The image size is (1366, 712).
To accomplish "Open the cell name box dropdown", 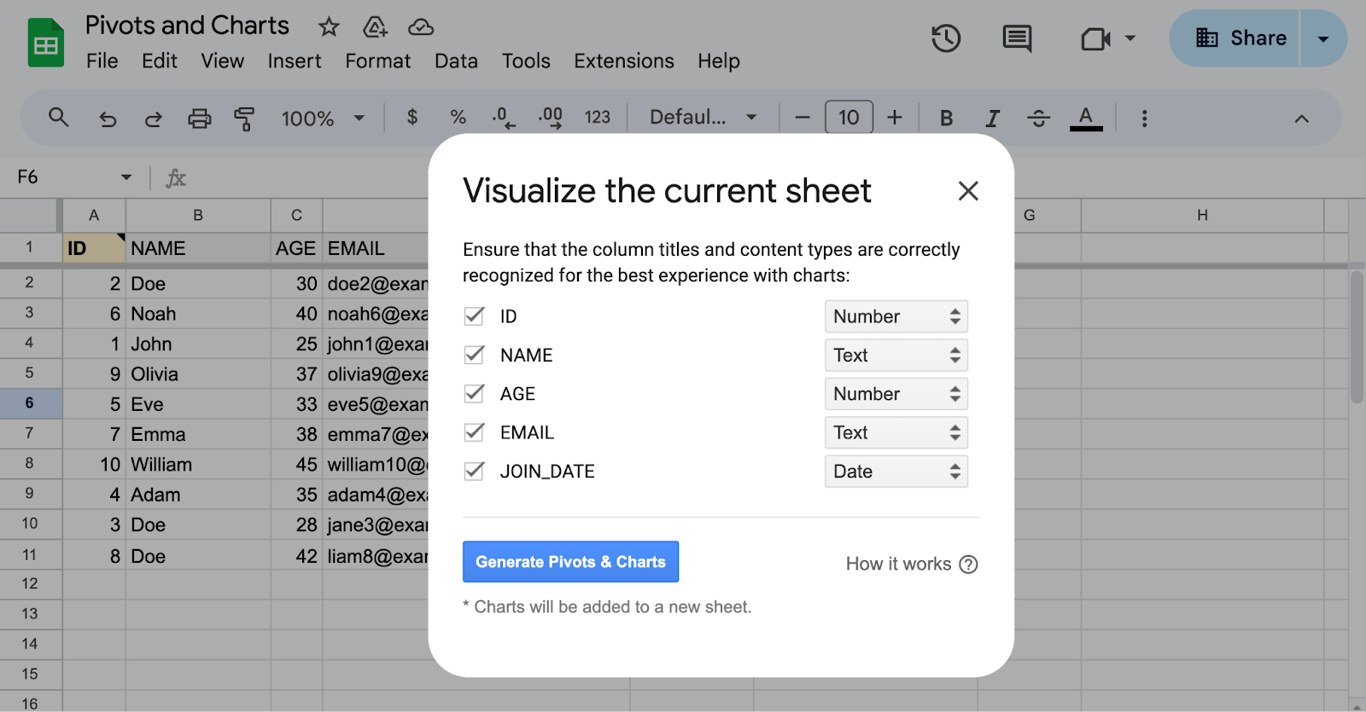I will click(126, 177).
